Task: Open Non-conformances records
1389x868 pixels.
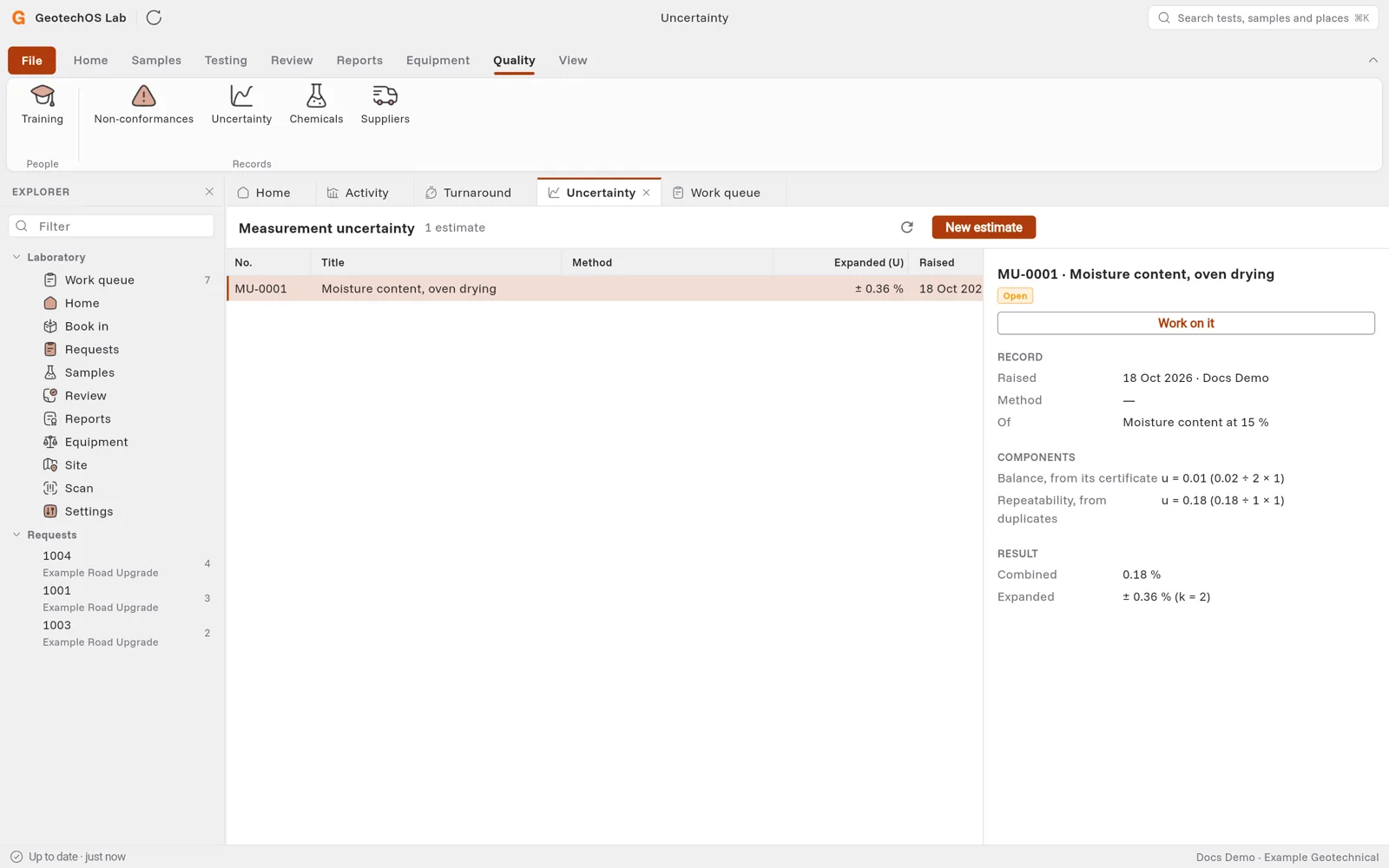Action: (144, 105)
